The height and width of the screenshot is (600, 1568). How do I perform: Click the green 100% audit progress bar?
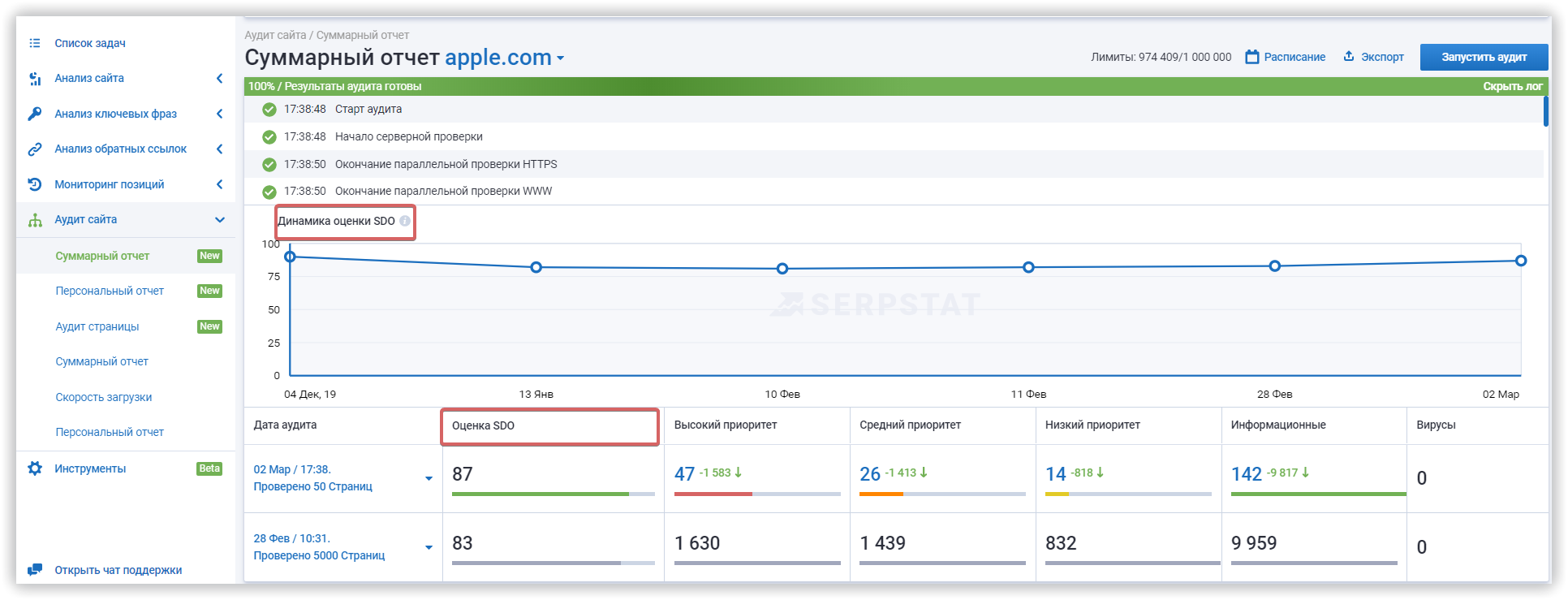click(x=896, y=86)
